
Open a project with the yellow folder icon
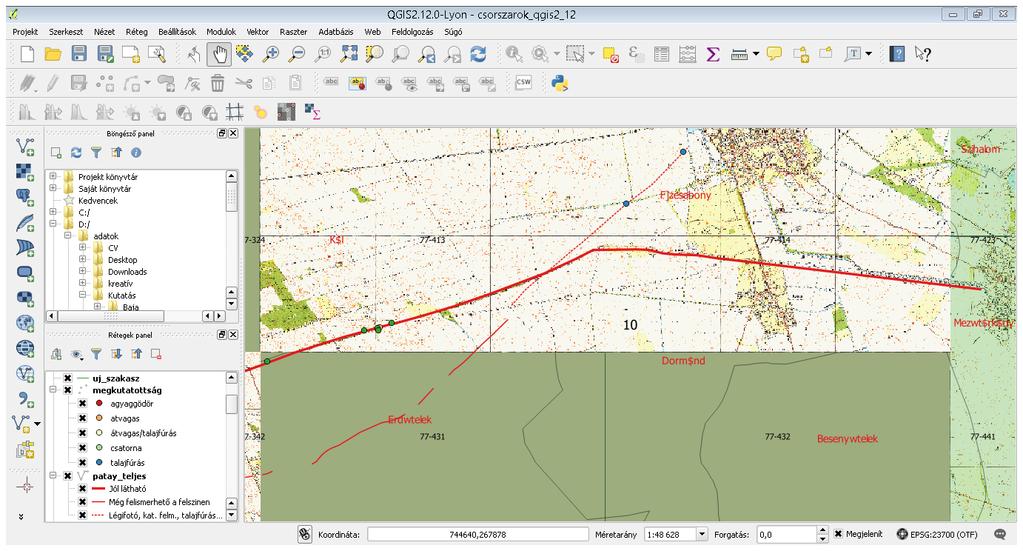(x=53, y=54)
